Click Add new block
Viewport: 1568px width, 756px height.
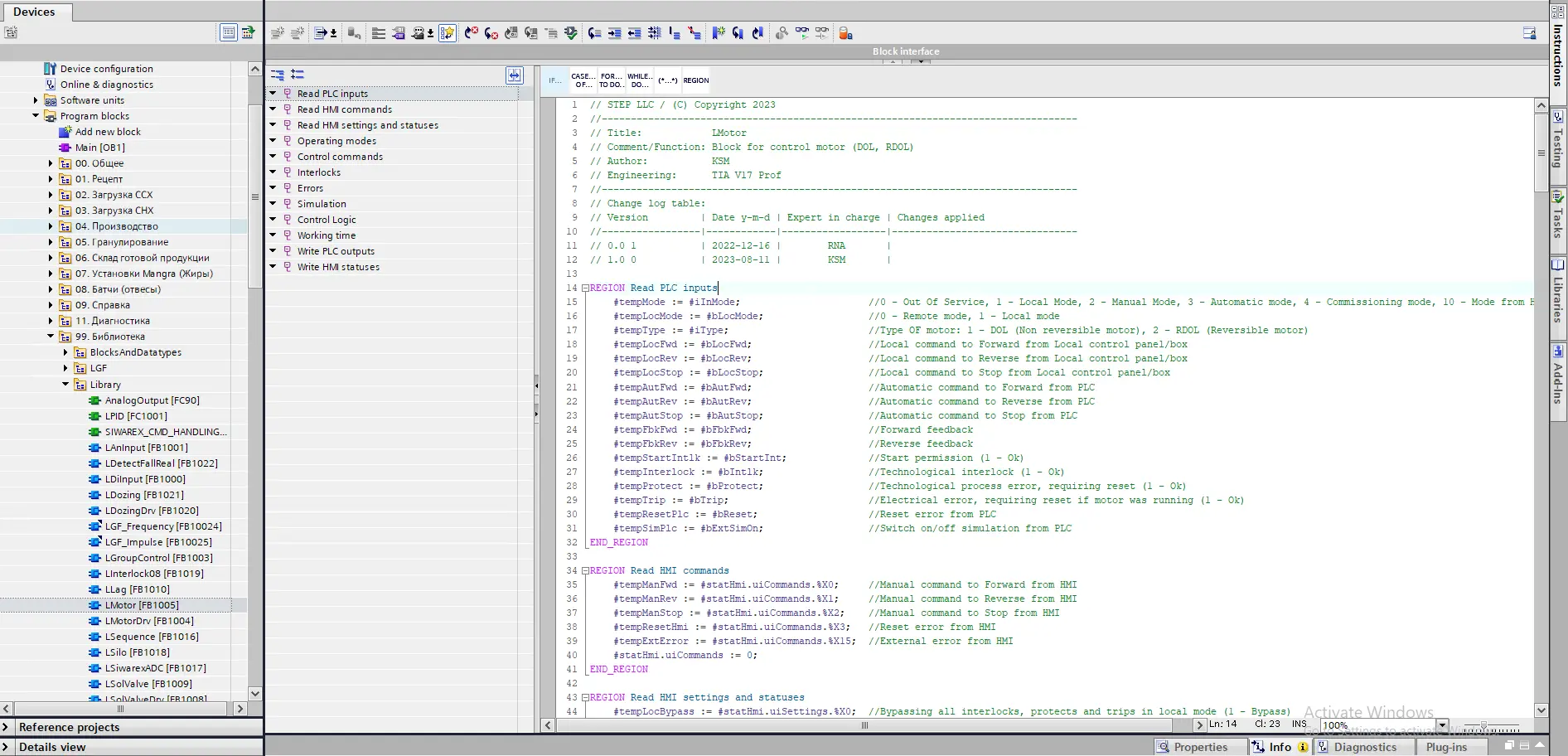[108, 132]
